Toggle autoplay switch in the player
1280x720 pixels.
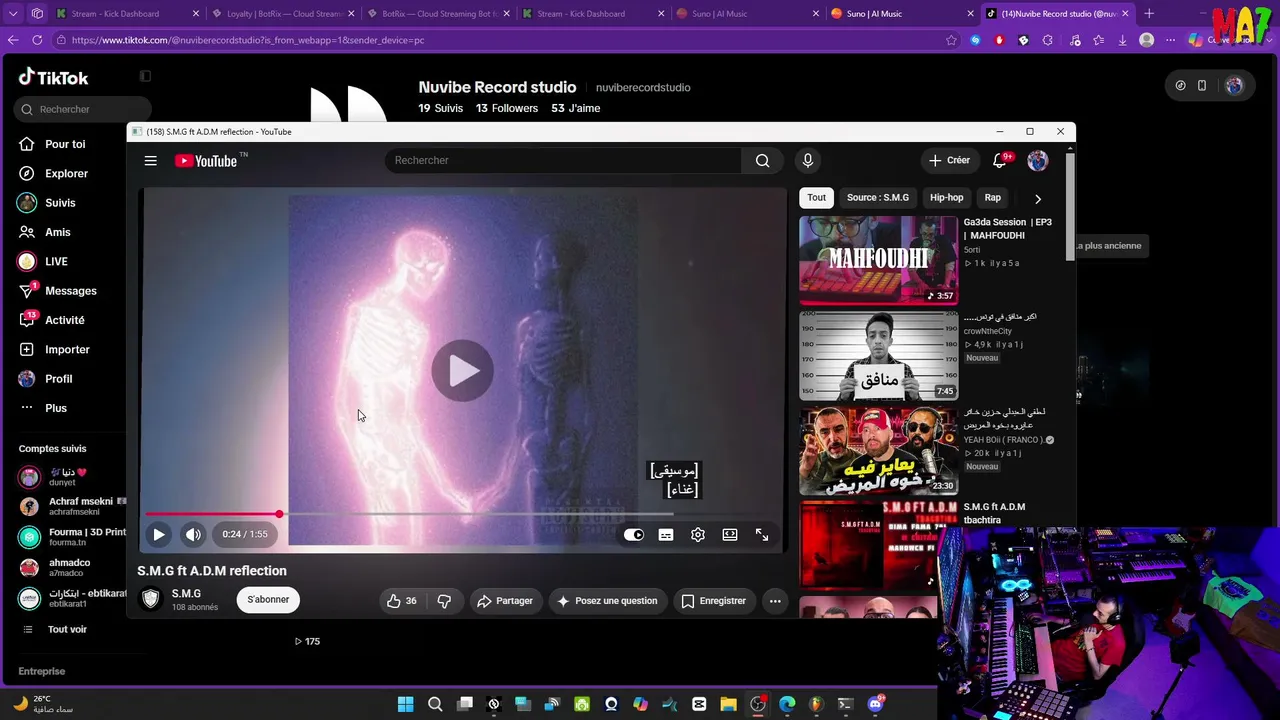coord(634,535)
